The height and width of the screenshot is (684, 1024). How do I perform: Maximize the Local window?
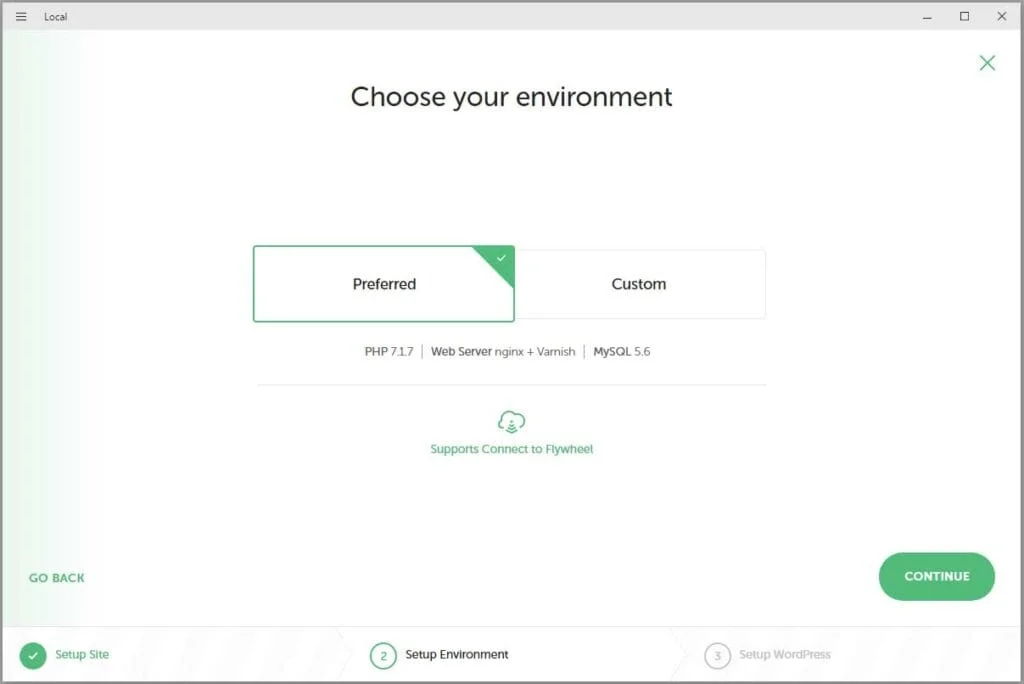pos(964,16)
